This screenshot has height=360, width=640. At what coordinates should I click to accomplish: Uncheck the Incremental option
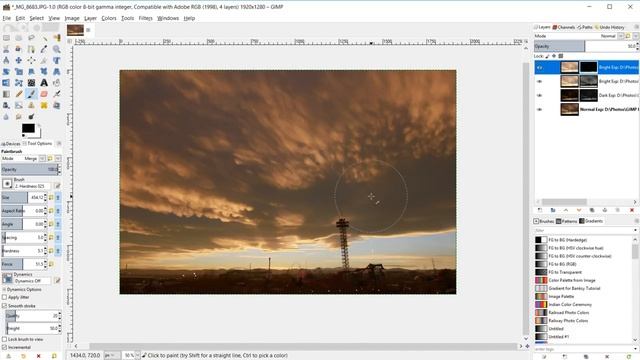coord(4,347)
